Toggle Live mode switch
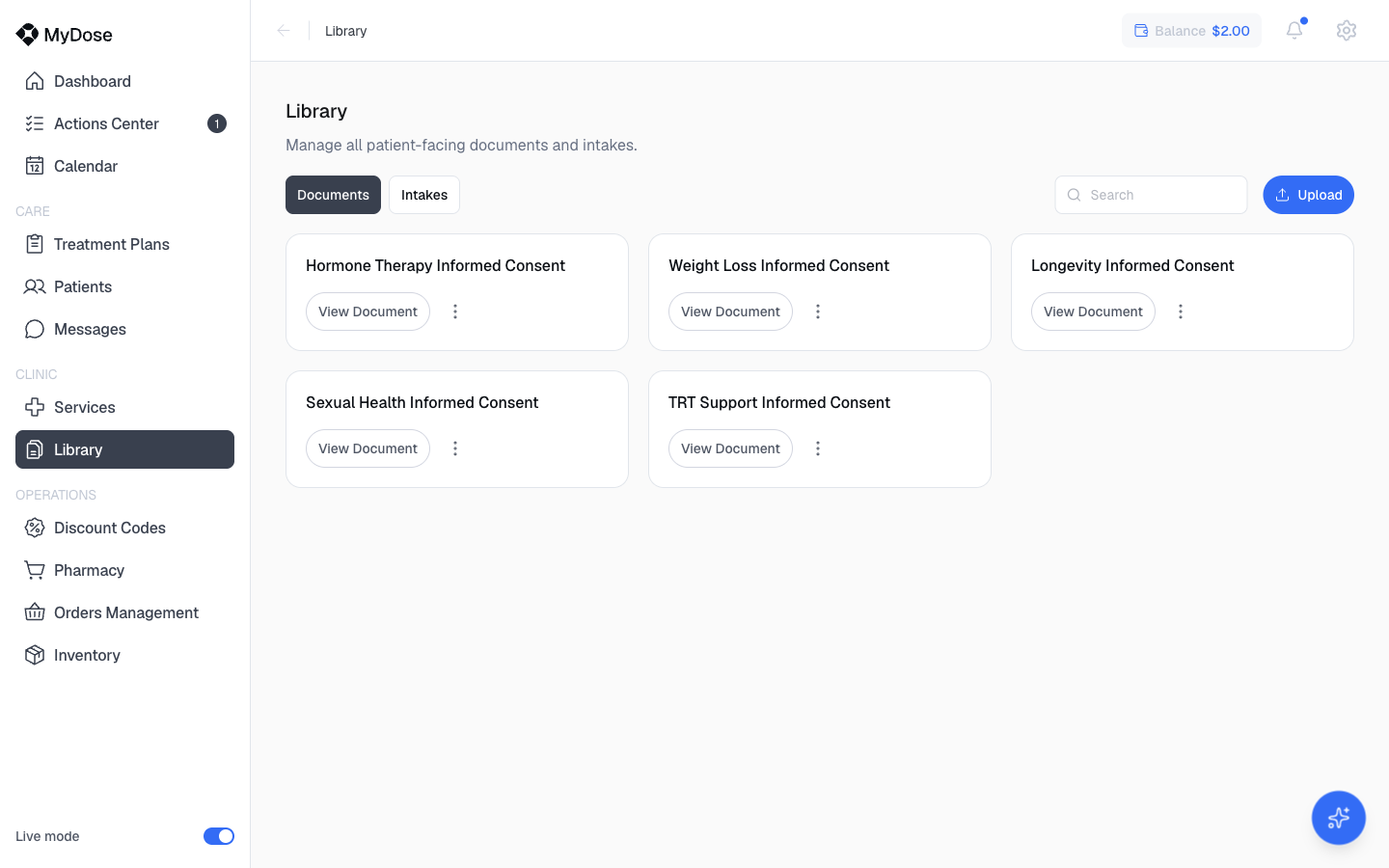Image resolution: width=1389 pixels, height=868 pixels. 219,836
